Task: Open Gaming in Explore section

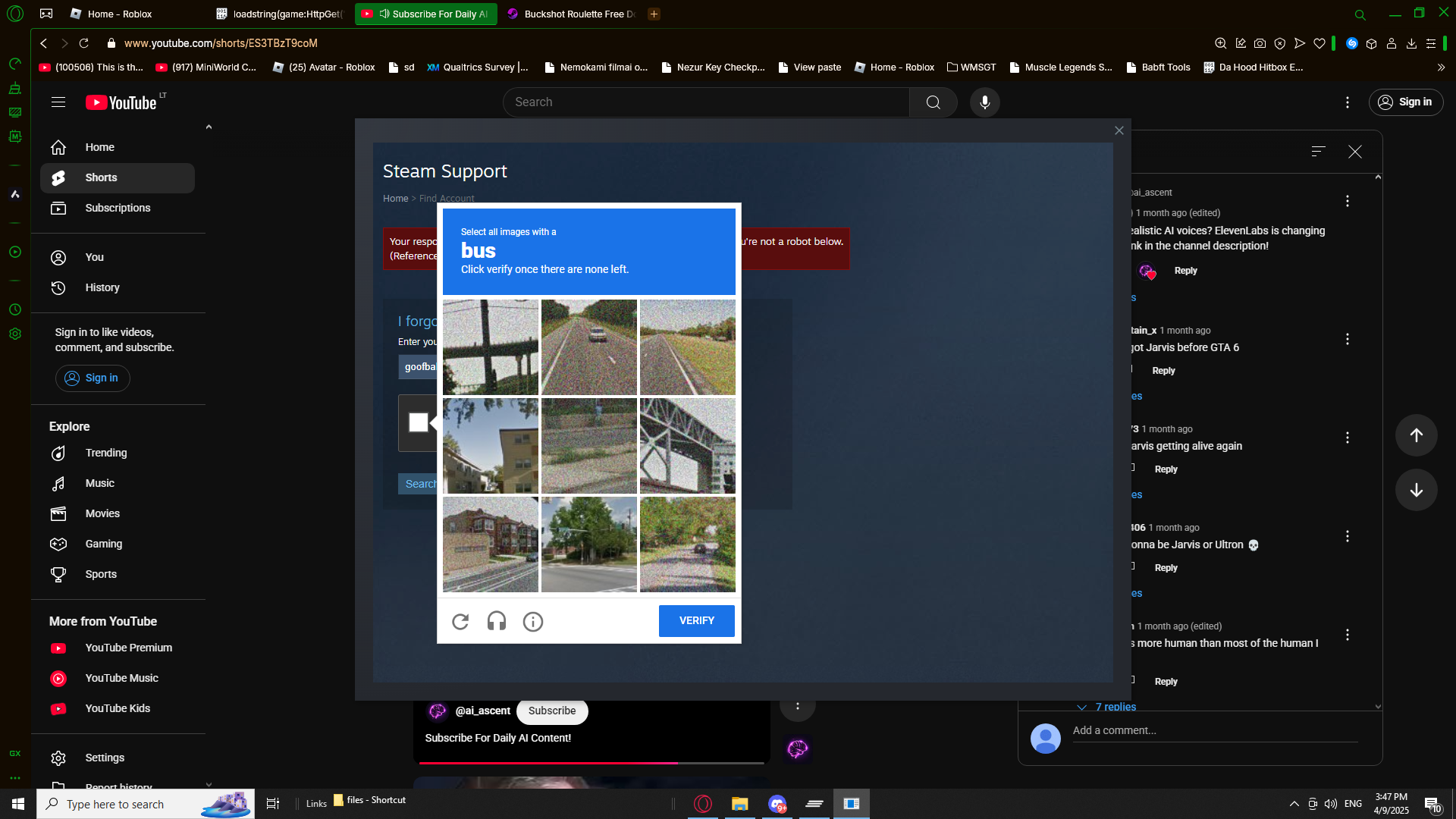Action: [118, 544]
